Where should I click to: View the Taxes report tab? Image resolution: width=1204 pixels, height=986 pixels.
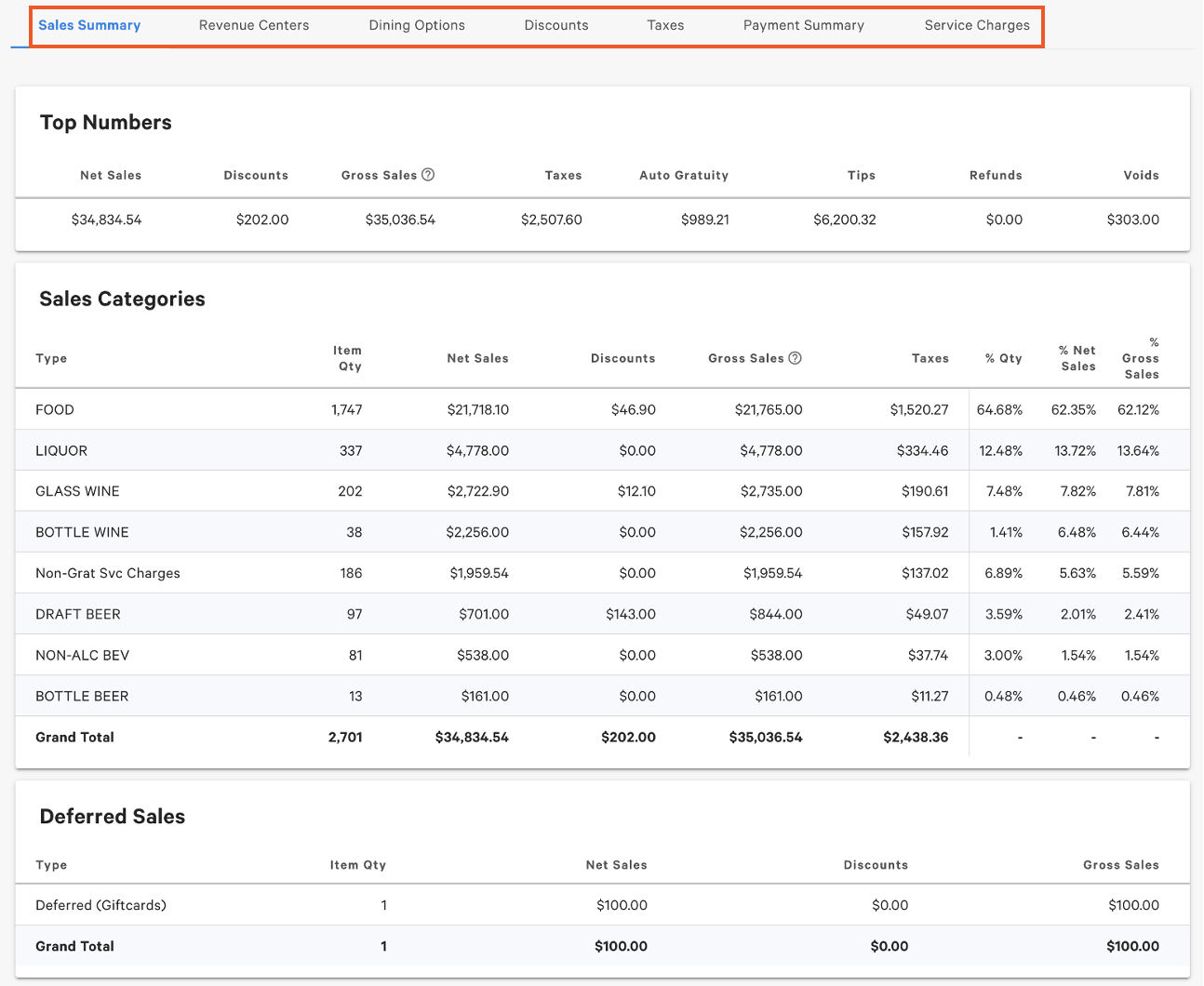[x=665, y=25]
